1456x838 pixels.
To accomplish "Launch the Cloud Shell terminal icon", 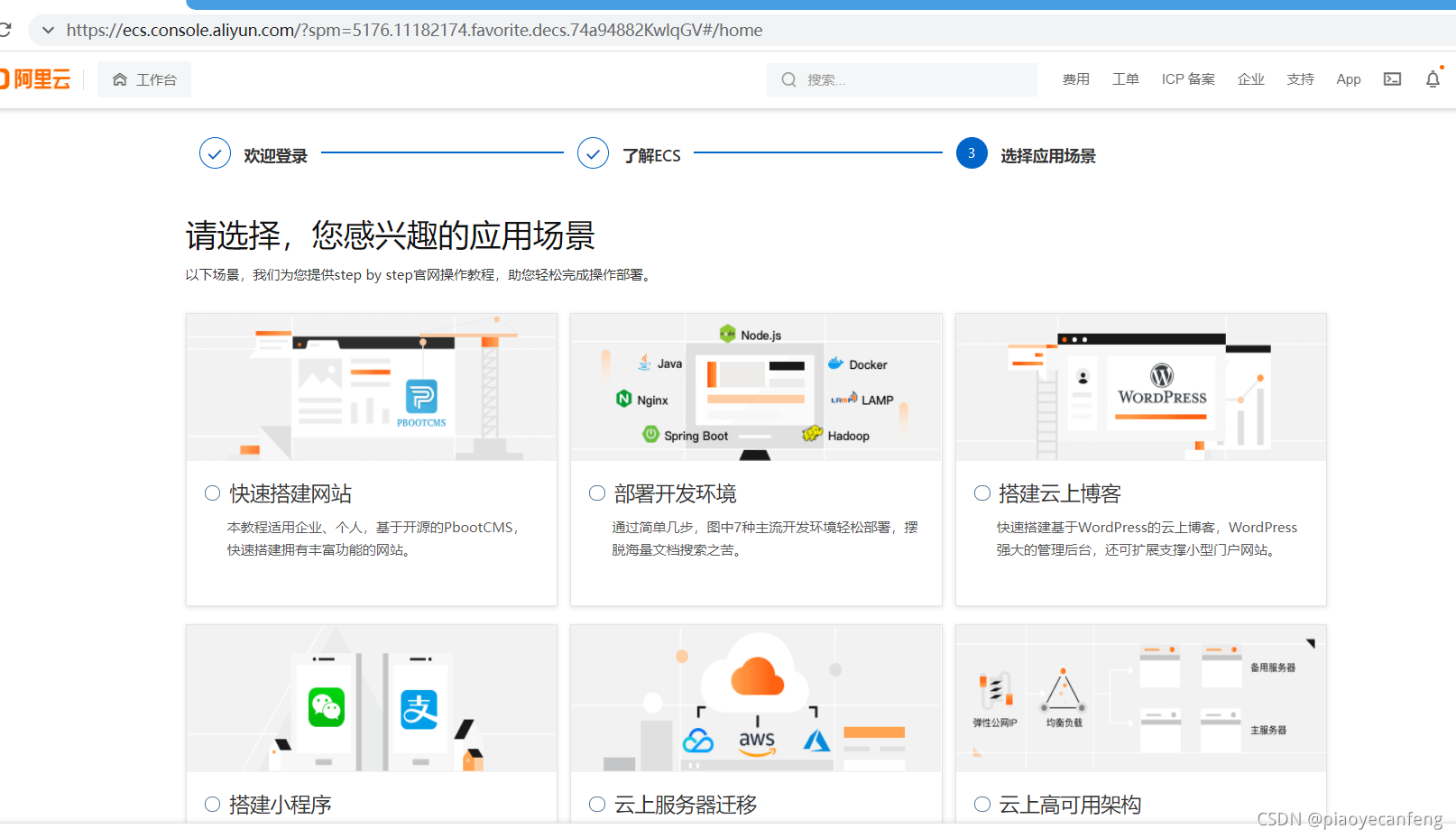I will point(1392,79).
